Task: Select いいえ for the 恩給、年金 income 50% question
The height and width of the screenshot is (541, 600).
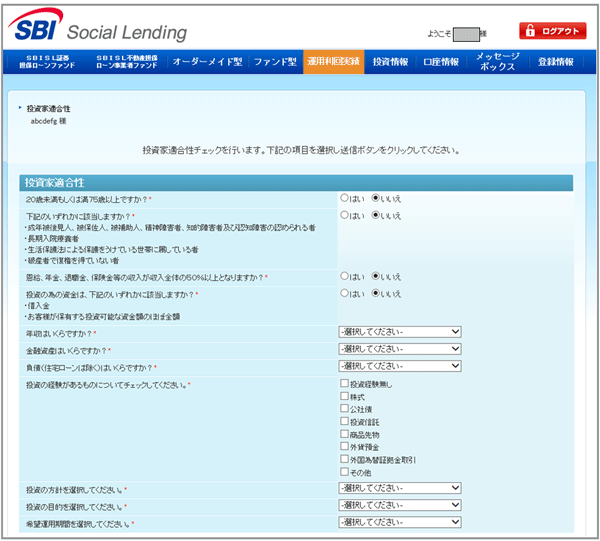Action: [x=375, y=276]
